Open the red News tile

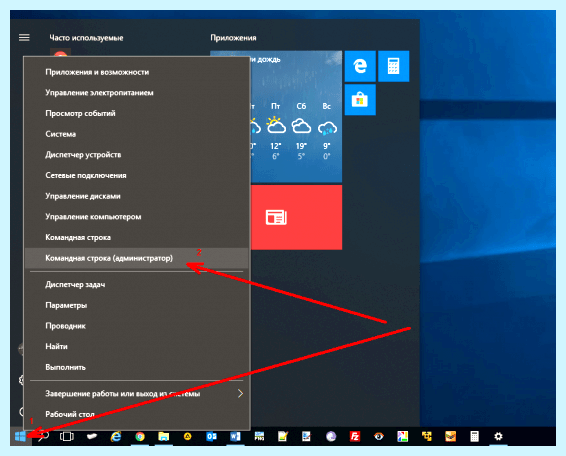(296, 217)
